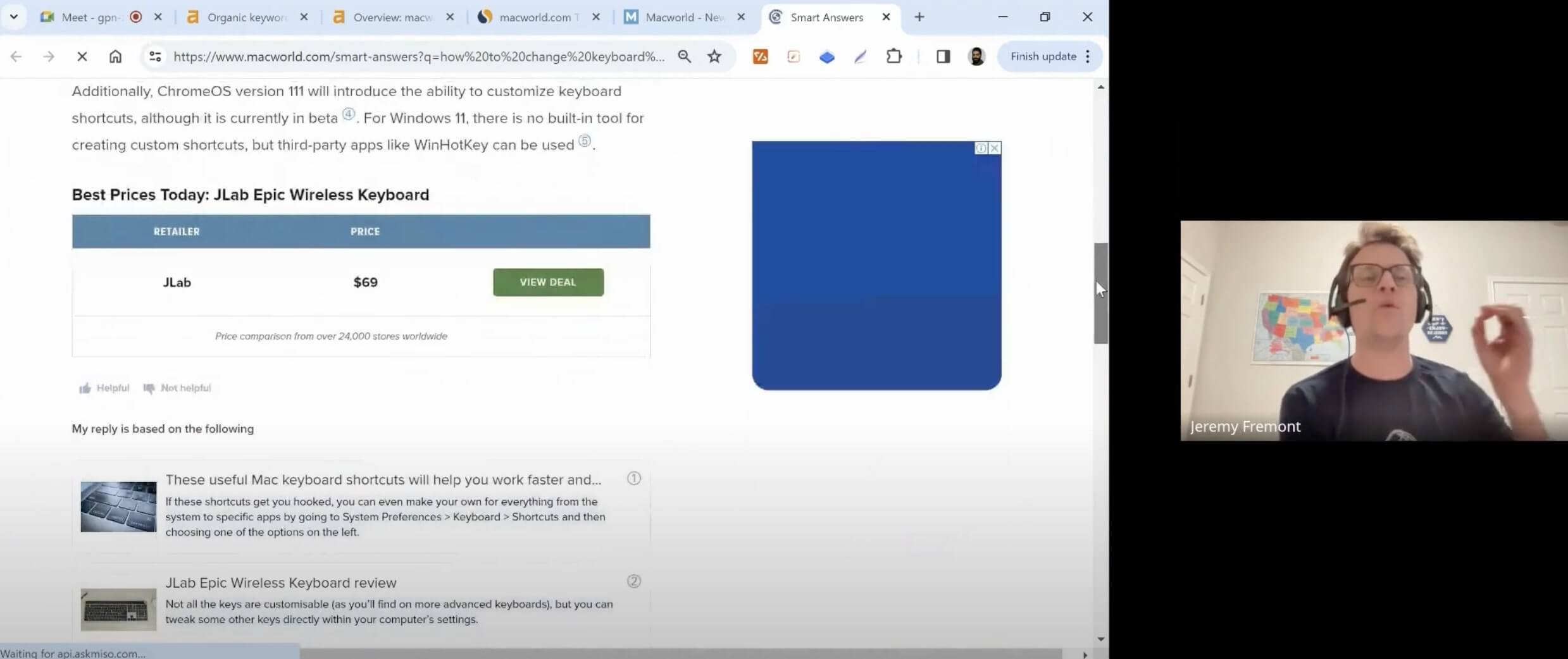Open the JLab Epic Wireless Keyboard review link
The height and width of the screenshot is (659, 1568).
tap(281, 582)
